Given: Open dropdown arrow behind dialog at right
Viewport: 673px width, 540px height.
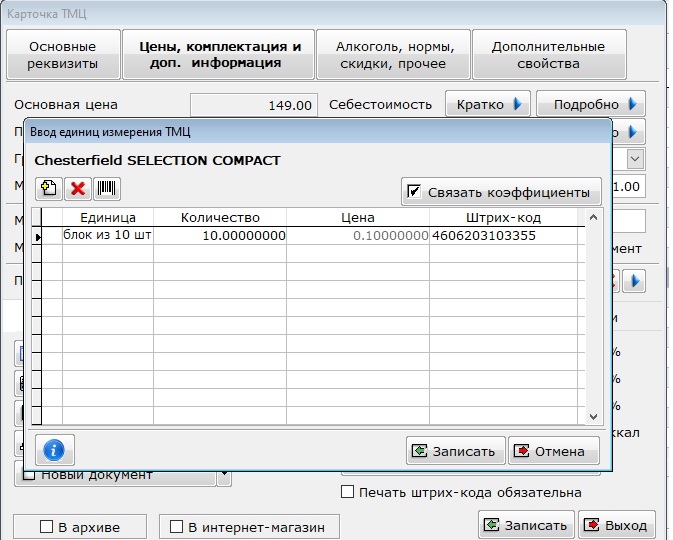Looking at the screenshot, I should click(635, 159).
